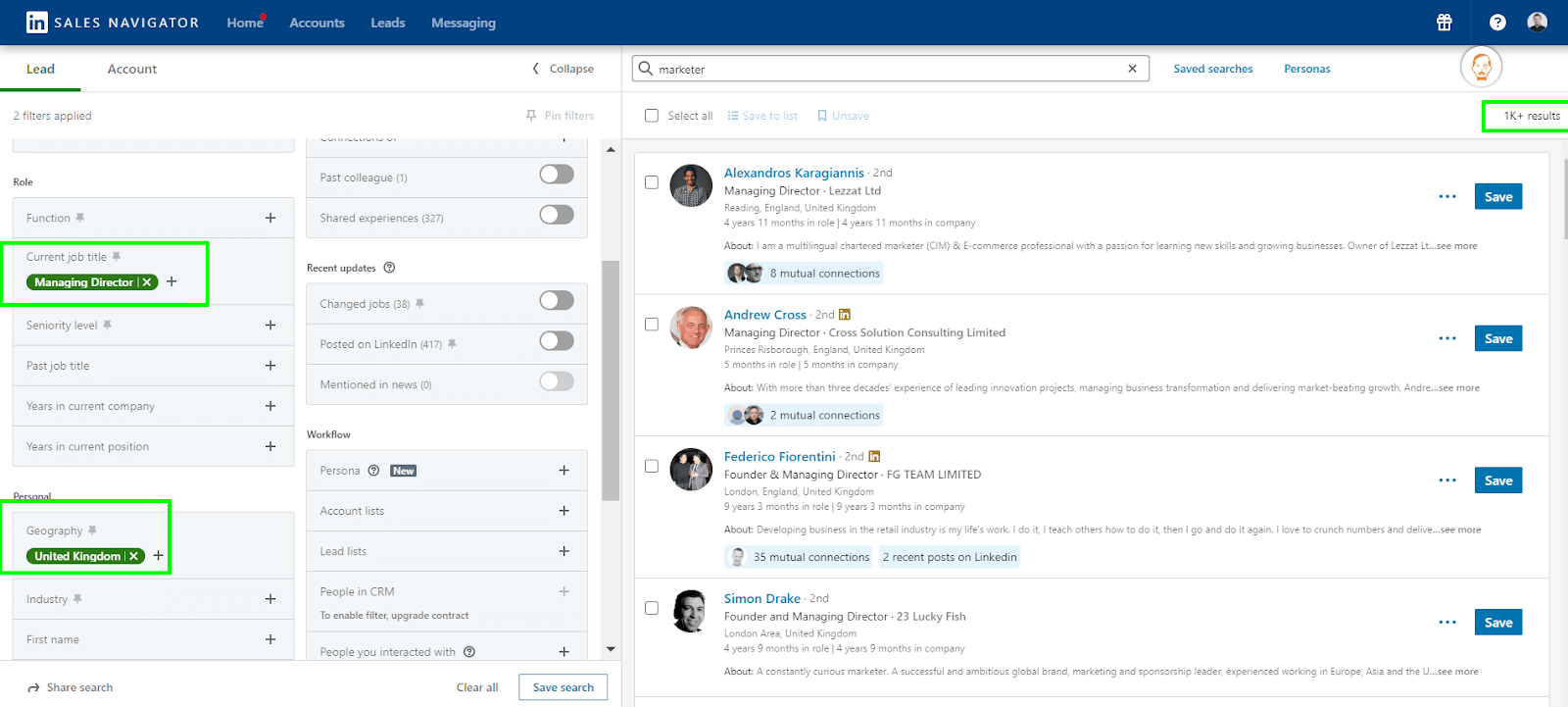Click Clear all filters
The width and height of the screenshot is (1568, 707).
(477, 687)
